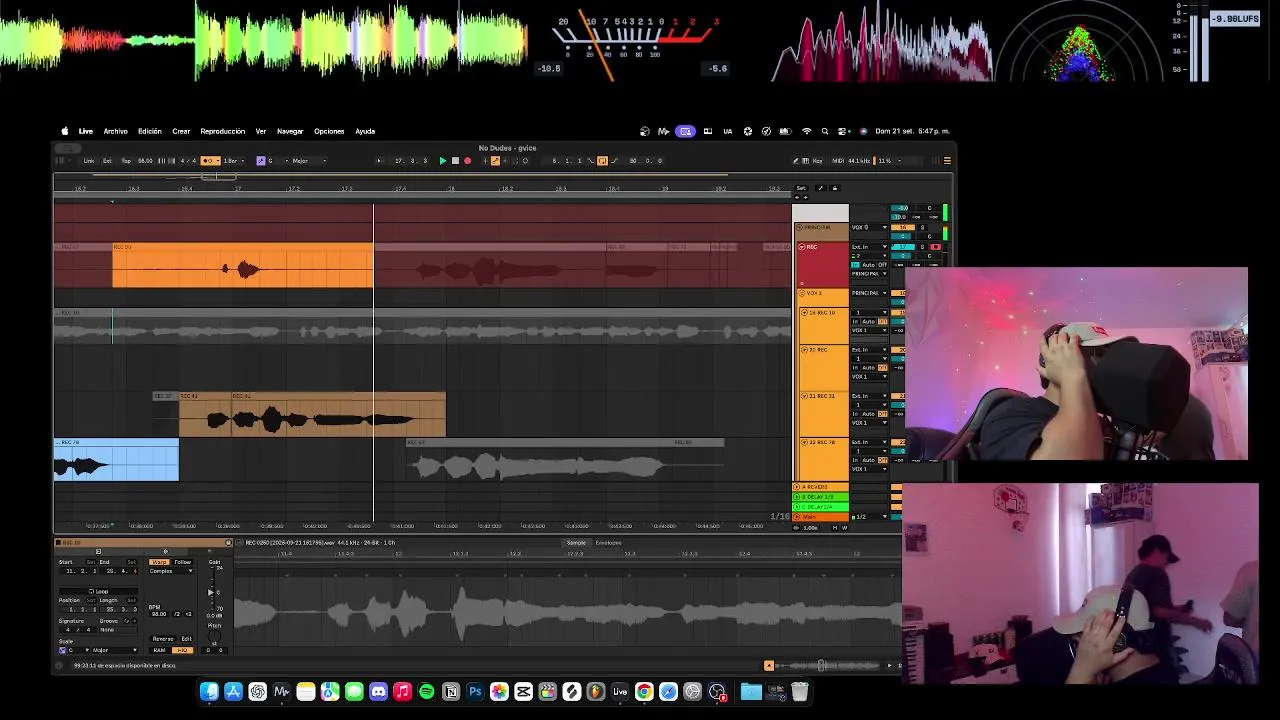This screenshot has width=1280, height=720.
Task: Start playback with the green Play button
Action: coord(443,161)
